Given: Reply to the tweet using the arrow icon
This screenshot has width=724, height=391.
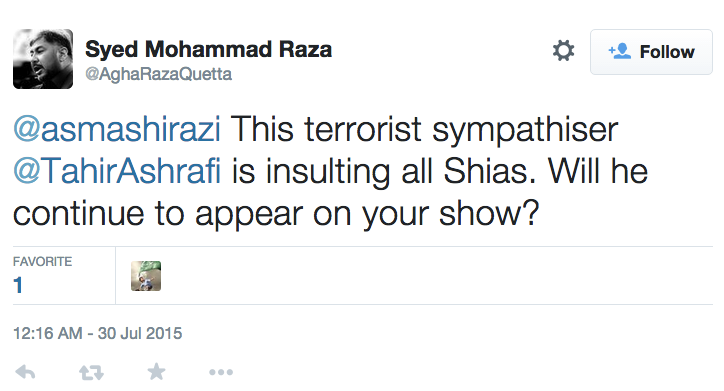Looking at the screenshot, I should (x=25, y=372).
